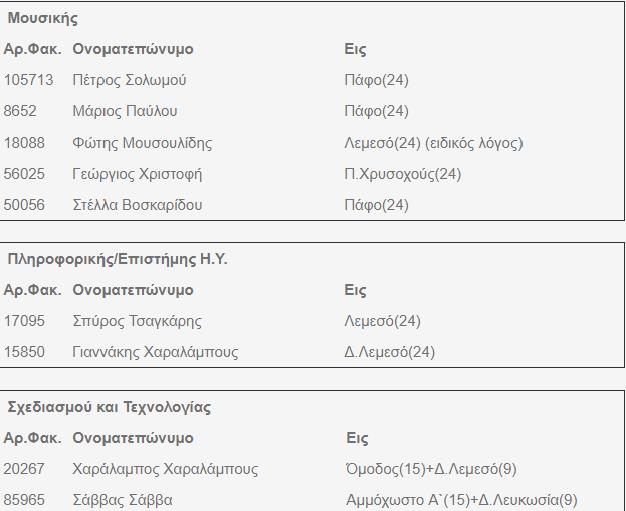Click file number 17095

25,321
